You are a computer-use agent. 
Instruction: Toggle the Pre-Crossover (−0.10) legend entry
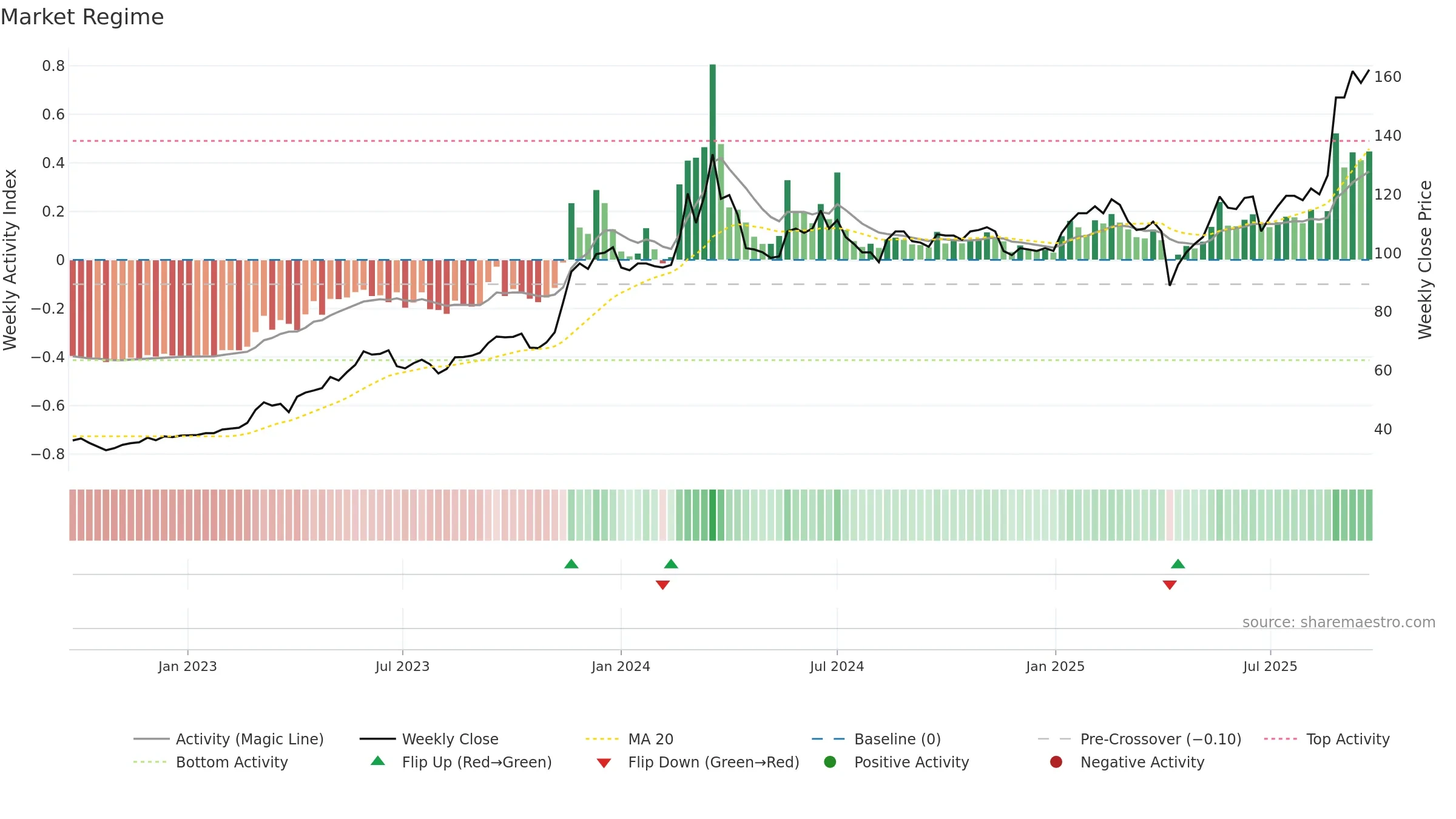pos(1139,739)
